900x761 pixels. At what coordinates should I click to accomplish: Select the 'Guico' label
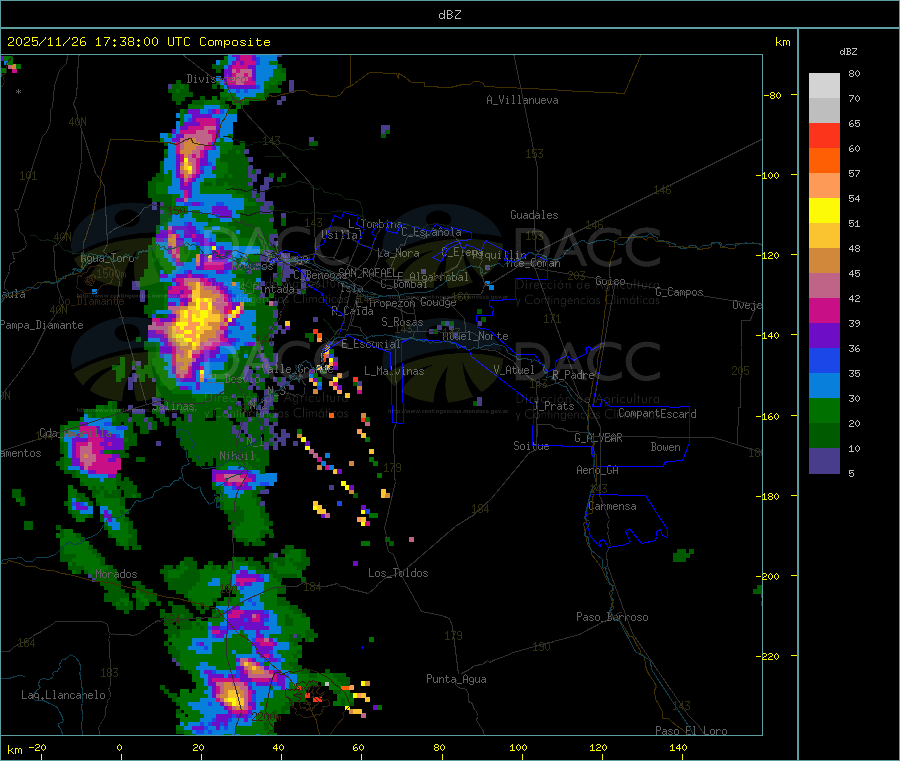point(610,281)
